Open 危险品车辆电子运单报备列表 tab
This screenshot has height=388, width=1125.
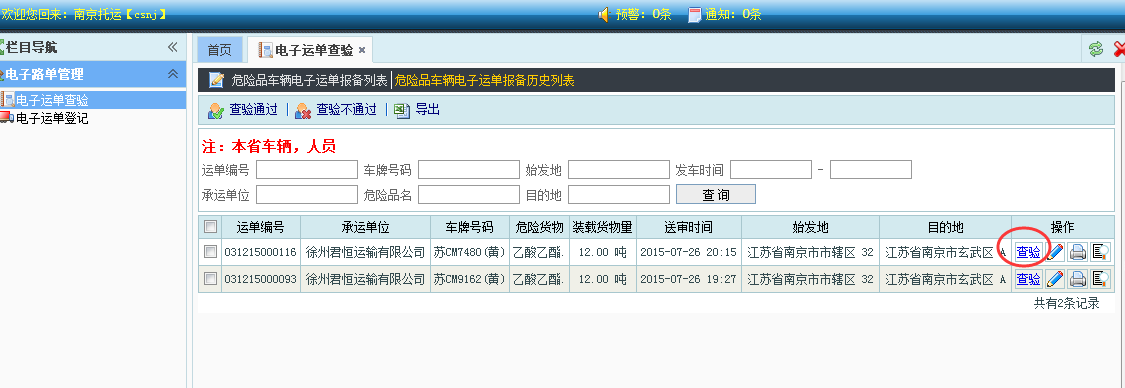pos(309,80)
